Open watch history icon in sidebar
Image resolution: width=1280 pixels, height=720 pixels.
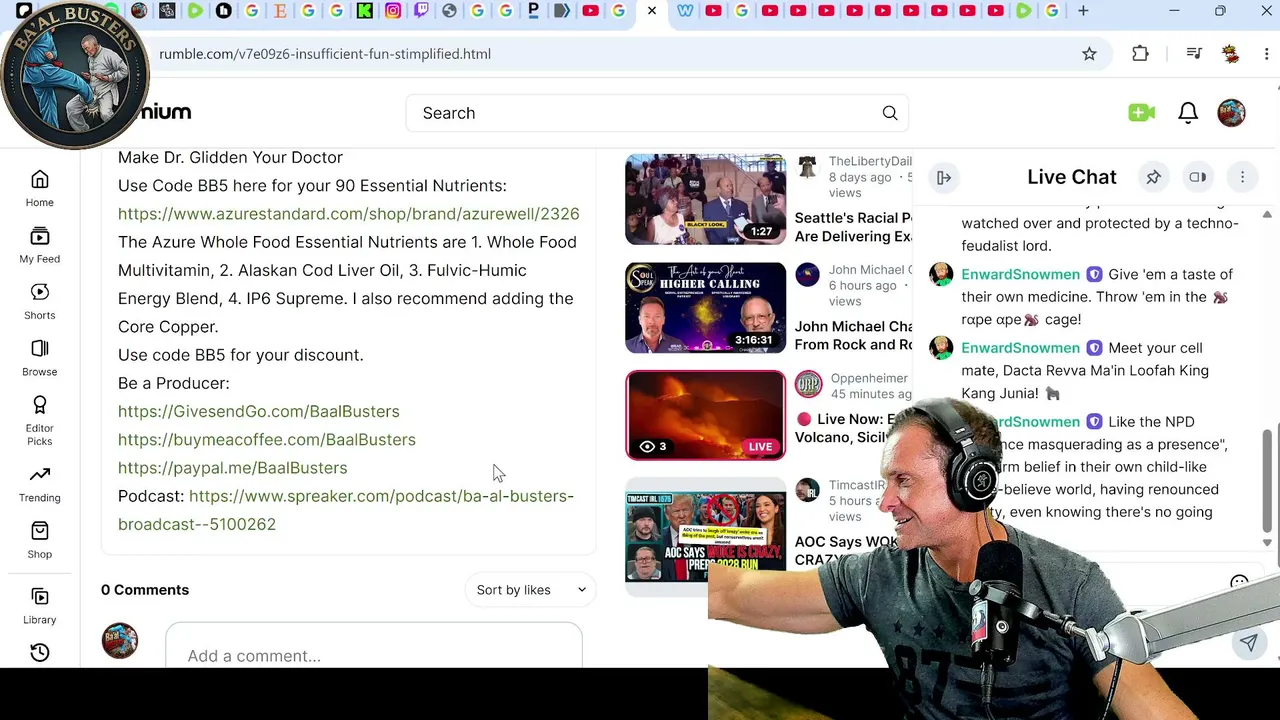tap(40, 652)
